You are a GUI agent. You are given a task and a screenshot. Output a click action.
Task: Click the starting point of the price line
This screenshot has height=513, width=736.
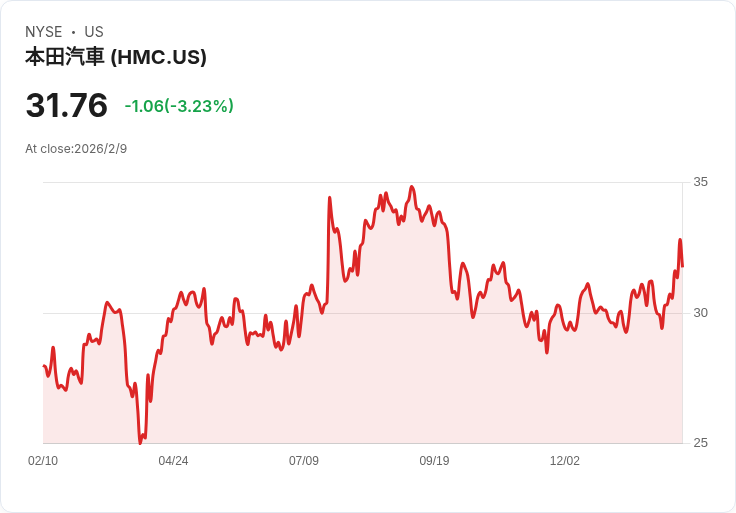[x=44, y=366]
